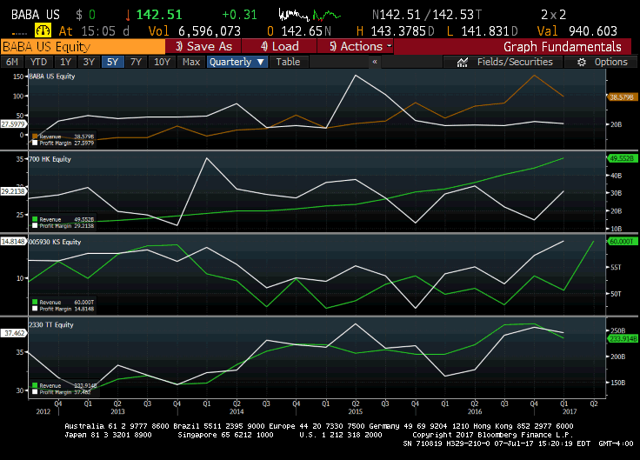This screenshot has width=640, height=460.
Task: Click the 142.51 last price
Action: [159, 15]
